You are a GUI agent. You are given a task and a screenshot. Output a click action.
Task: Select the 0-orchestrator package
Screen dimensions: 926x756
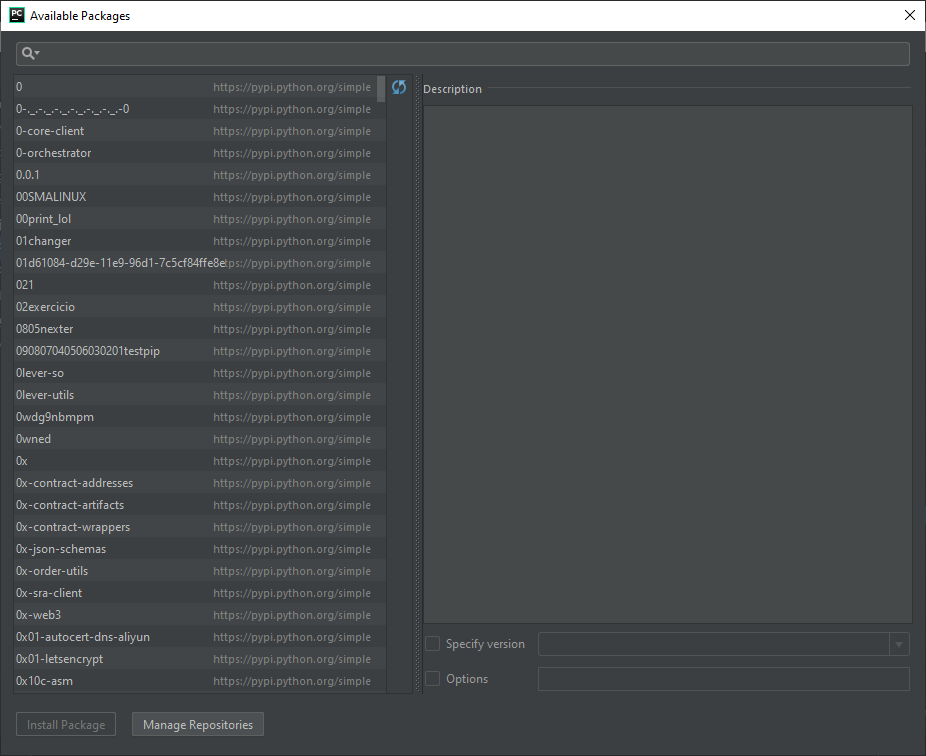coord(200,153)
